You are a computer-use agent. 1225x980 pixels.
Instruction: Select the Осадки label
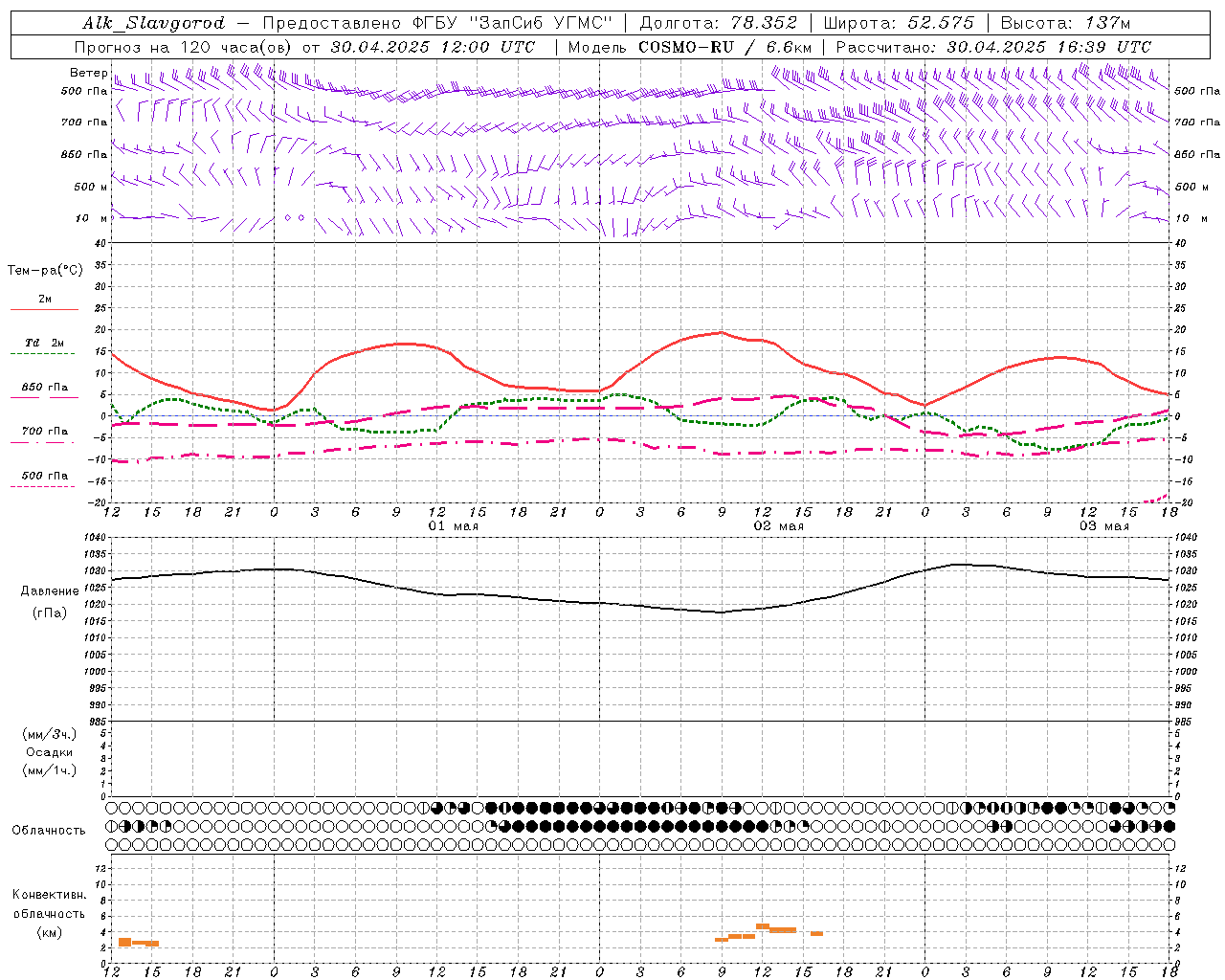(x=49, y=752)
